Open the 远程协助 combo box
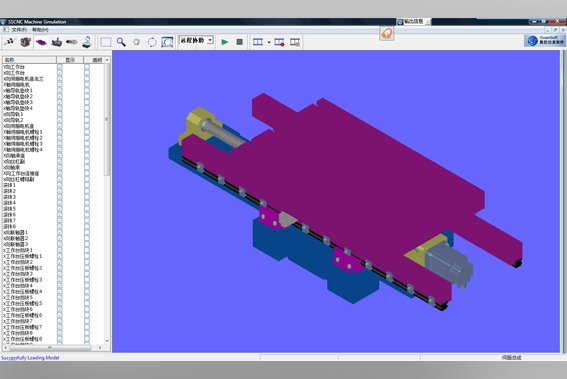This screenshot has height=379, width=567. coord(197,40)
